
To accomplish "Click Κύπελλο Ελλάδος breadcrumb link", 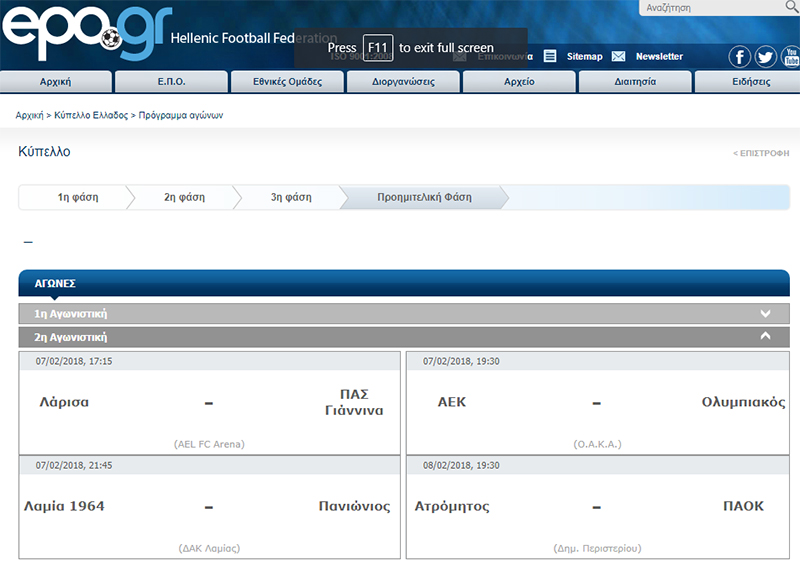I will [x=91, y=115].
